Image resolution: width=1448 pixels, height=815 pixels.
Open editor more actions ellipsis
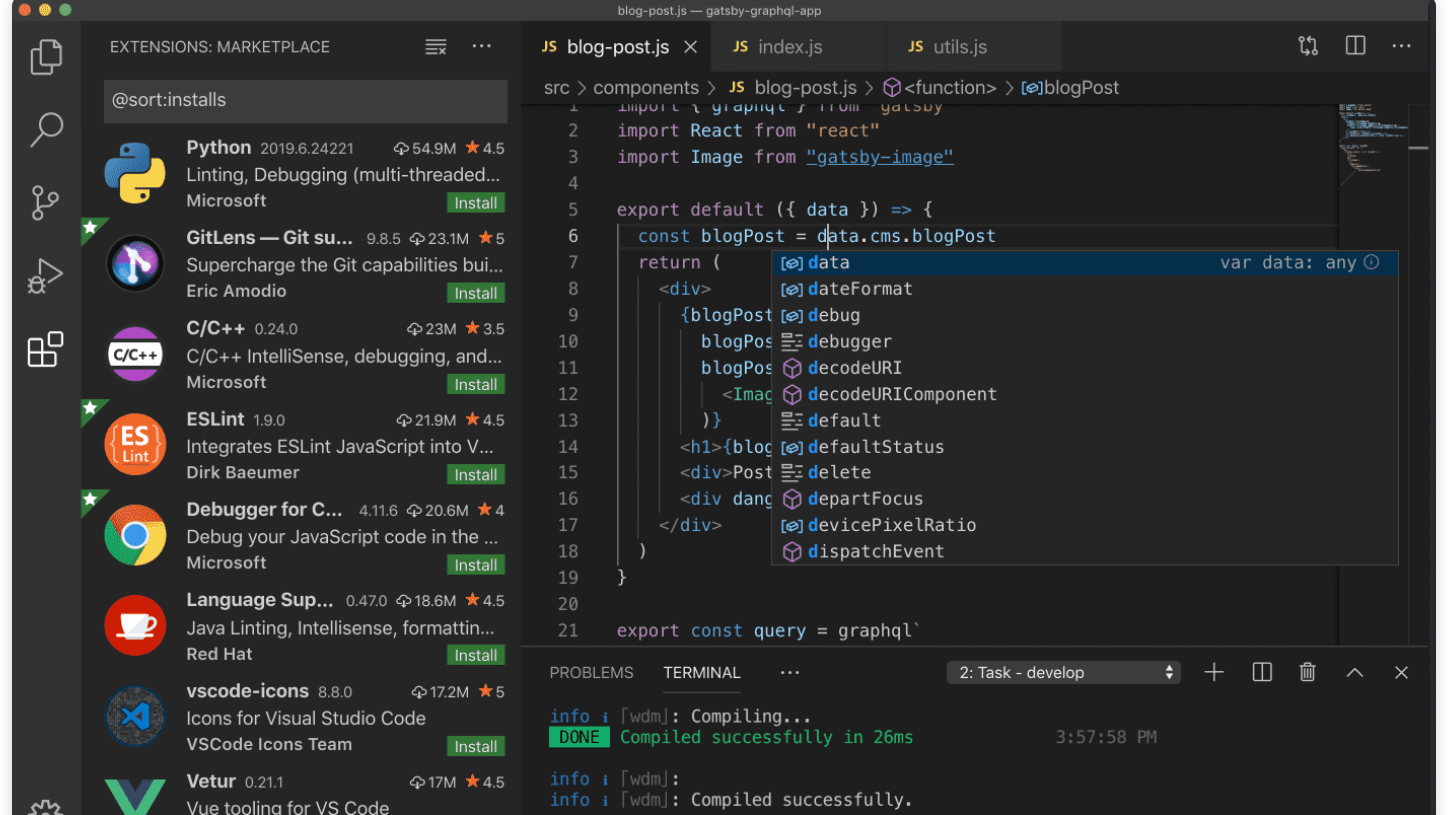point(1402,46)
